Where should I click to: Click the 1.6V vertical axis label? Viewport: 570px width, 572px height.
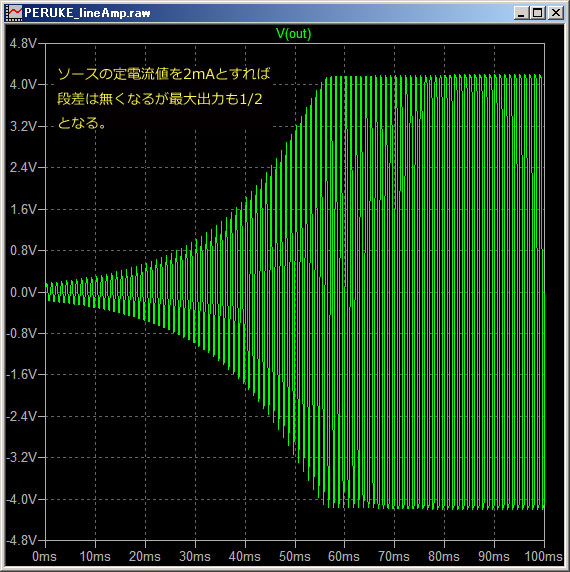[x=23, y=209]
